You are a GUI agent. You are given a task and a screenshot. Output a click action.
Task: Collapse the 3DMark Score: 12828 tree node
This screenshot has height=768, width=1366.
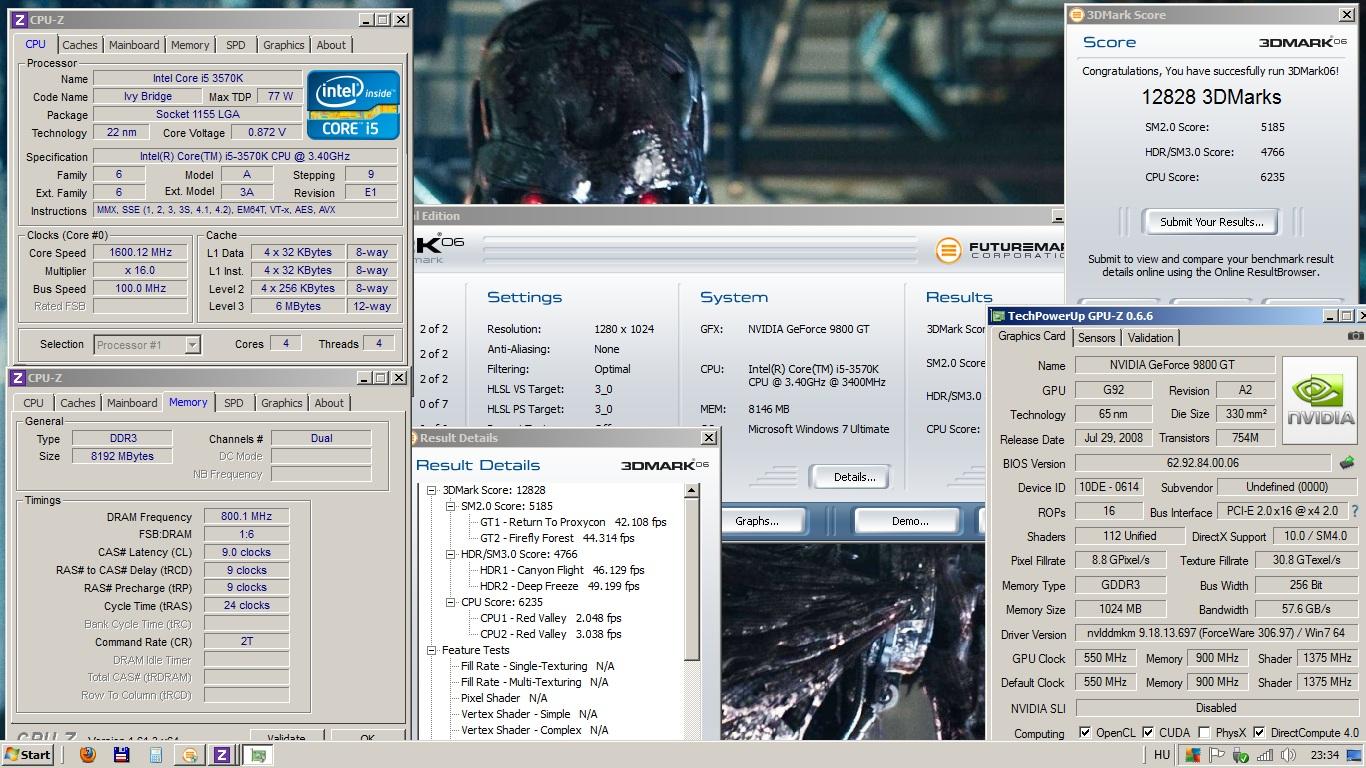coord(432,490)
